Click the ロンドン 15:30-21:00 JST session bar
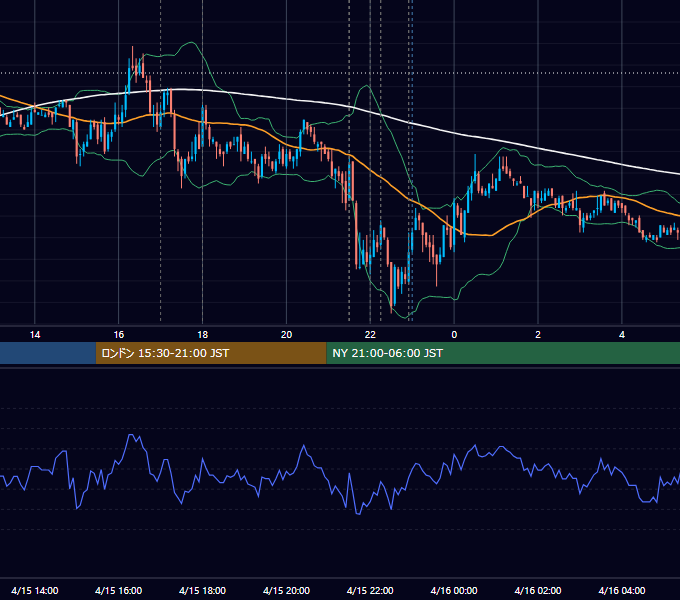680x600 pixels. [211, 353]
